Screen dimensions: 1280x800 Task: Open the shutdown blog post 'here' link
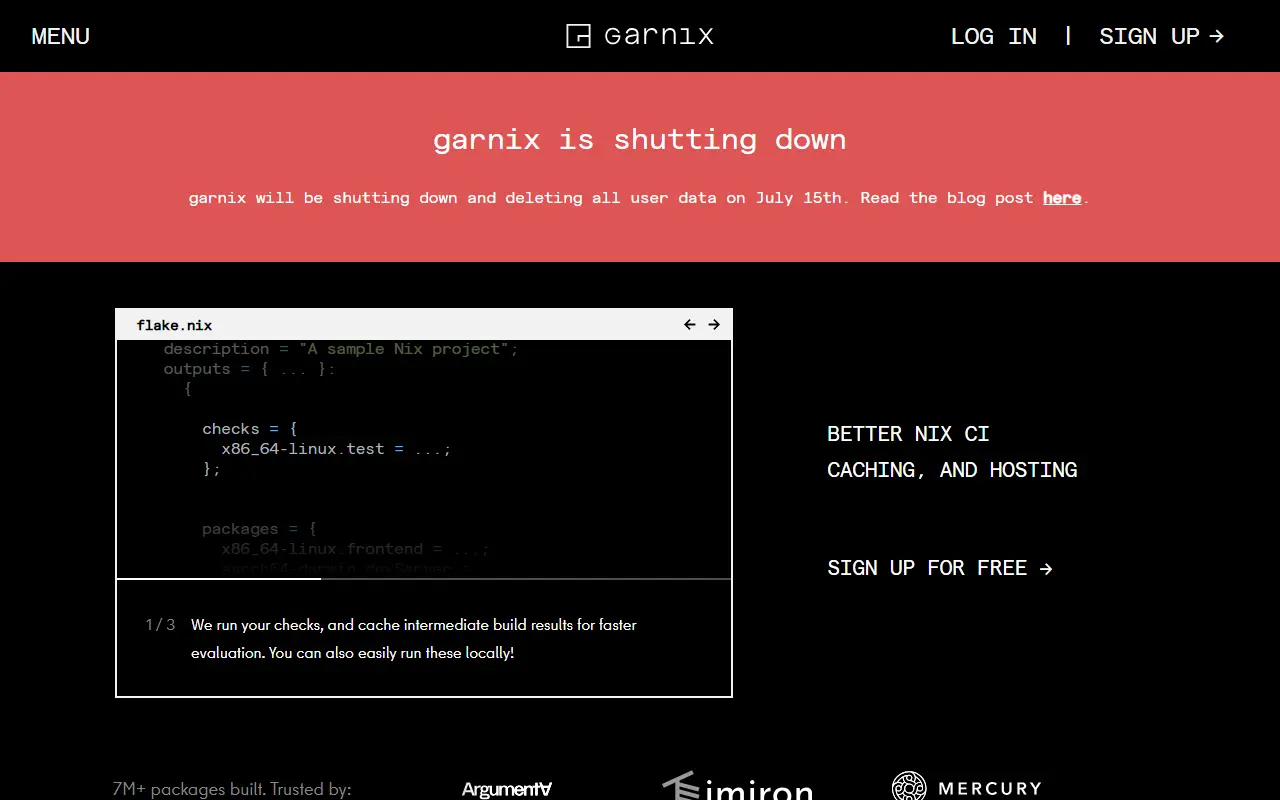pyautogui.click(x=1062, y=198)
